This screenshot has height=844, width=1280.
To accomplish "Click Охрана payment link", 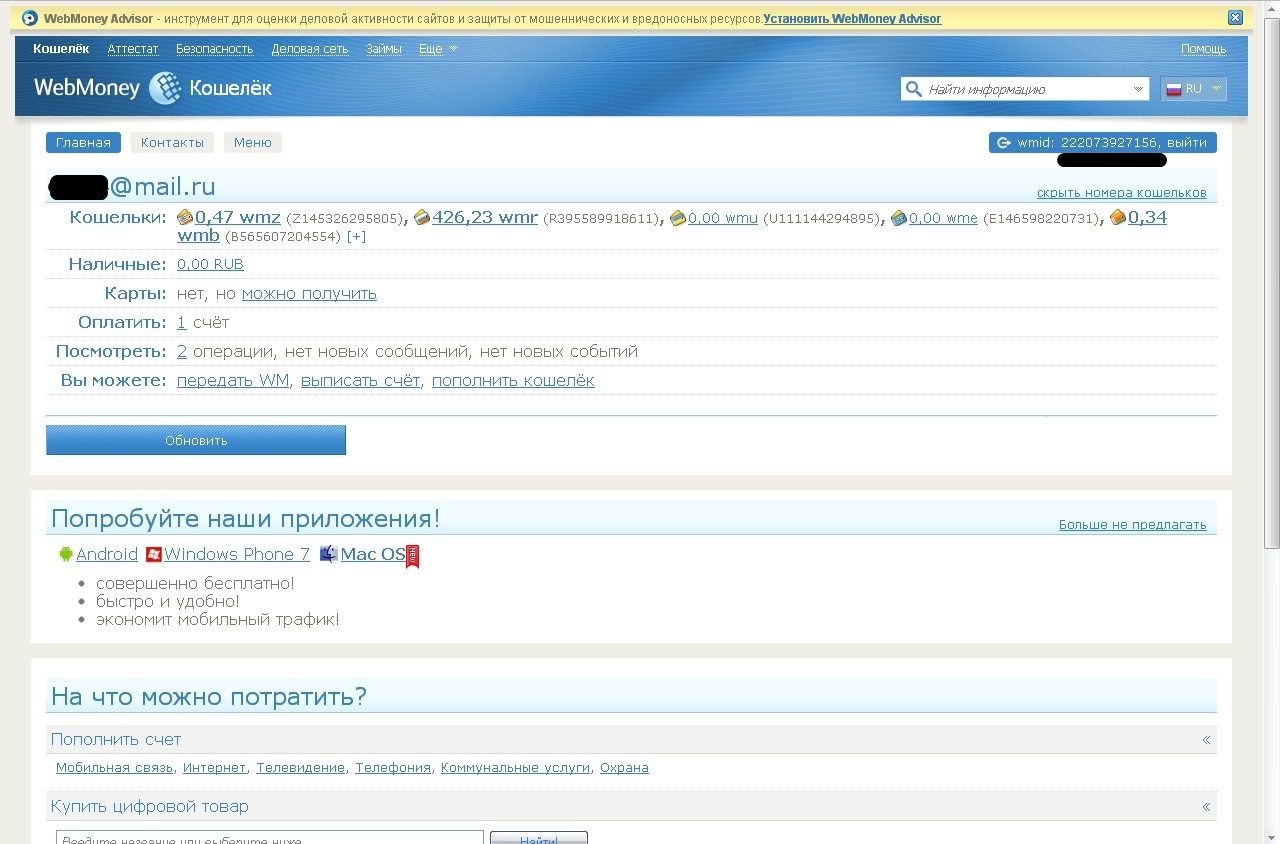I will coord(624,768).
